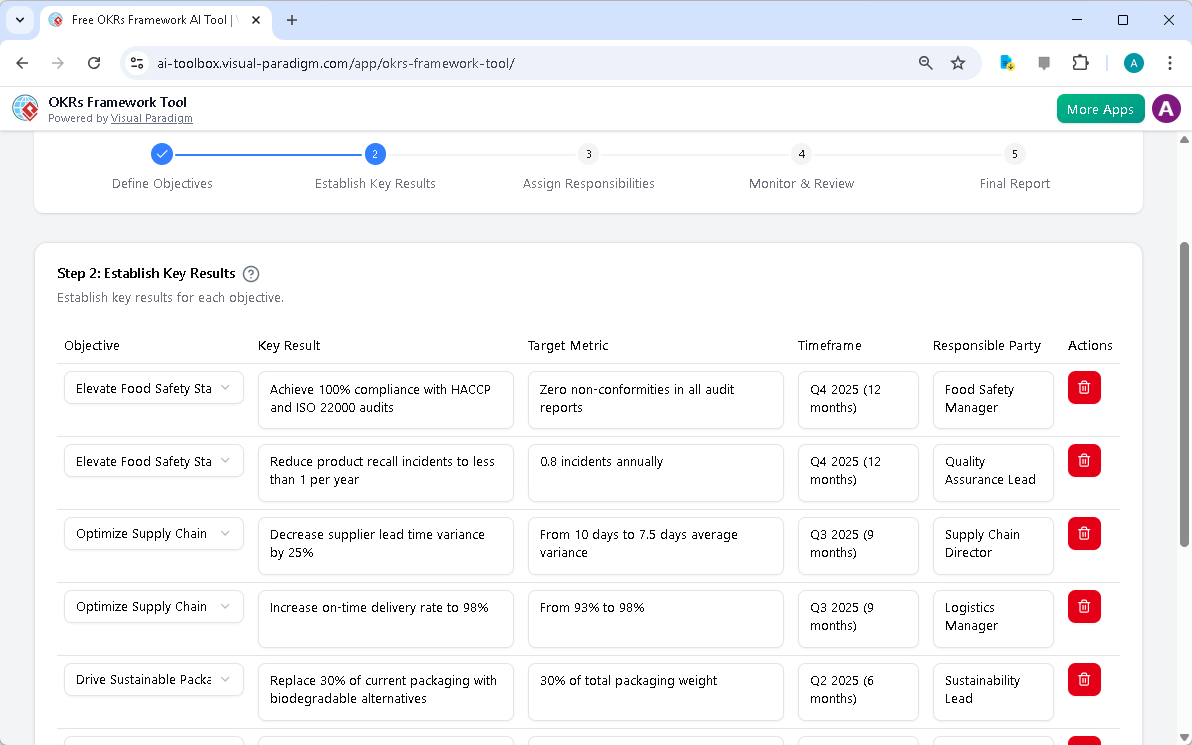The width and height of the screenshot is (1192, 745).
Task: Click the OKRs Framework Tool logo
Action: tap(24, 108)
